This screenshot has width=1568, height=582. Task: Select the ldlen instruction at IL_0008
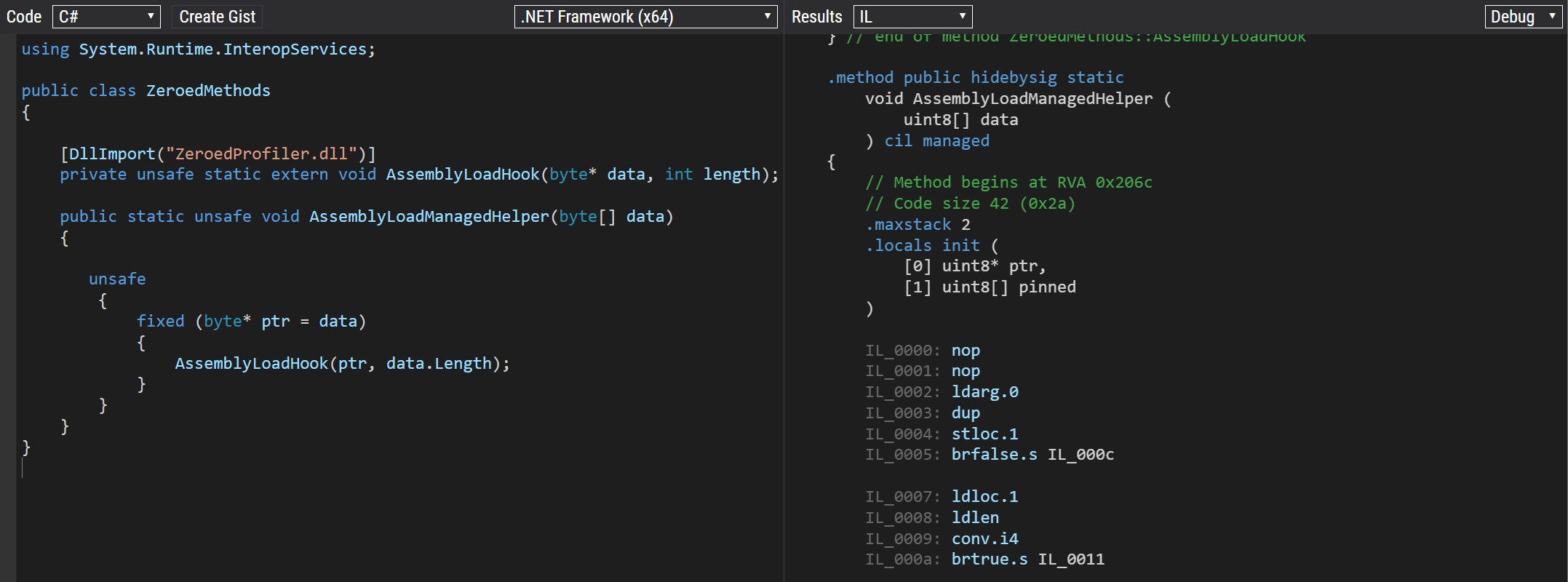point(975,518)
